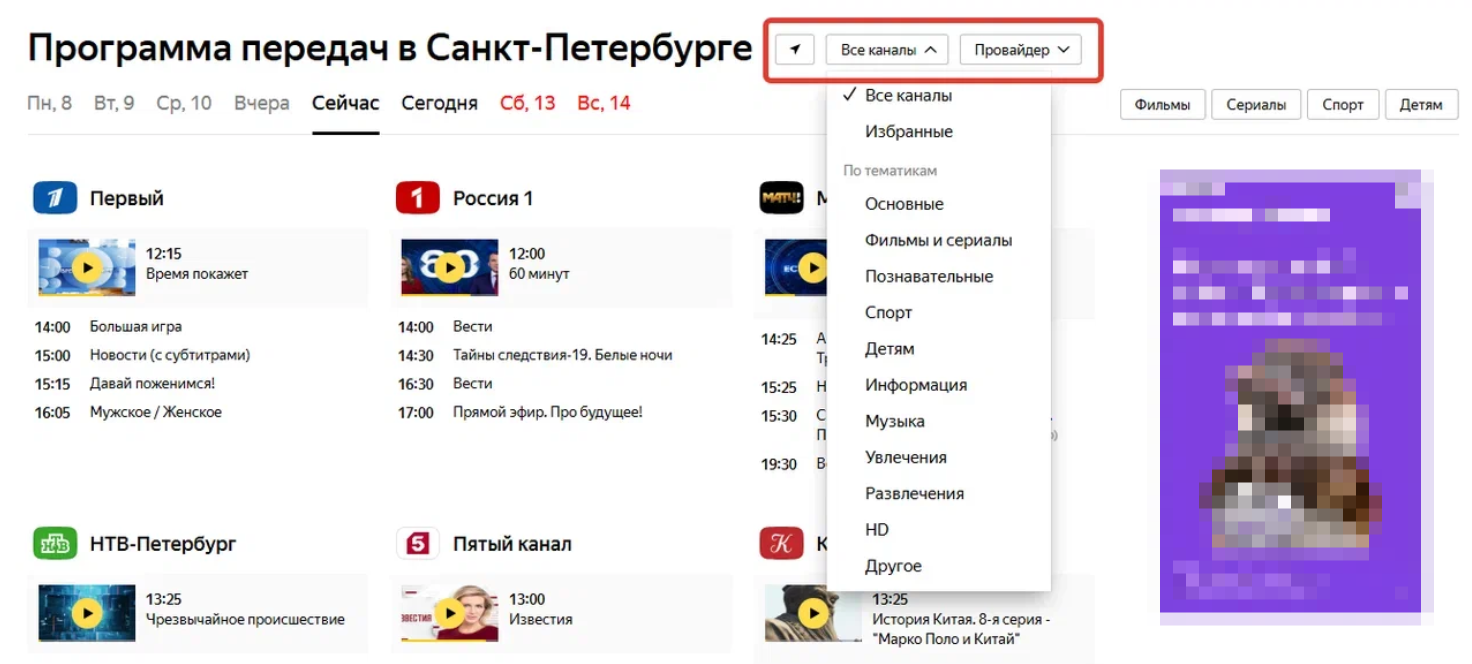Click the geolocation arrow button
Viewport: 1472px width, 664px height.
tap(794, 50)
